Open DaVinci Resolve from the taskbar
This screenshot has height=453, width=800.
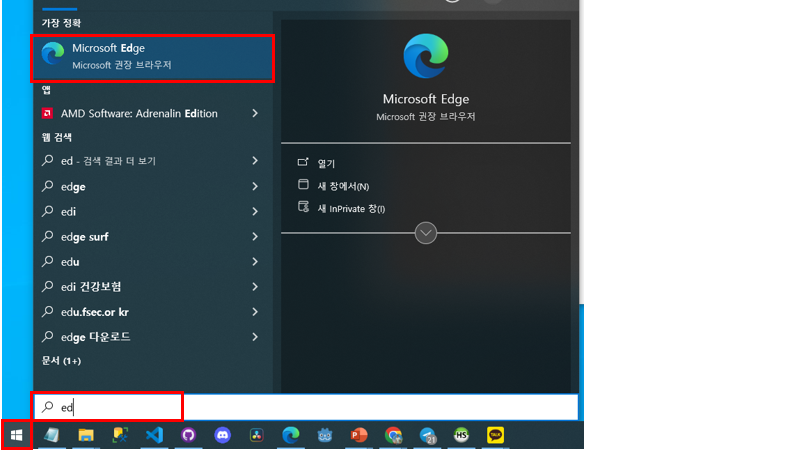[257, 435]
